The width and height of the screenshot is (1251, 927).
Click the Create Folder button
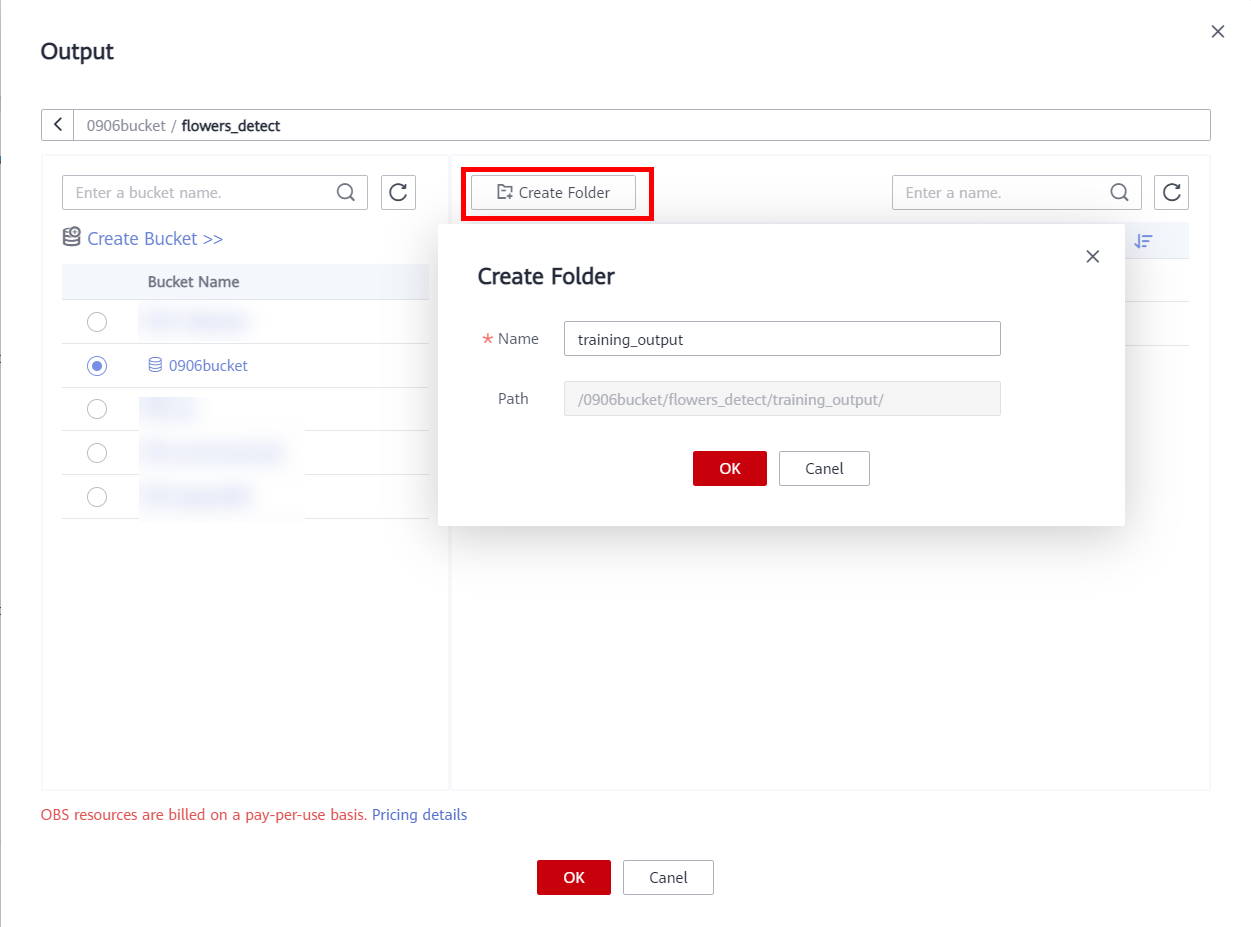click(x=553, y=193)
